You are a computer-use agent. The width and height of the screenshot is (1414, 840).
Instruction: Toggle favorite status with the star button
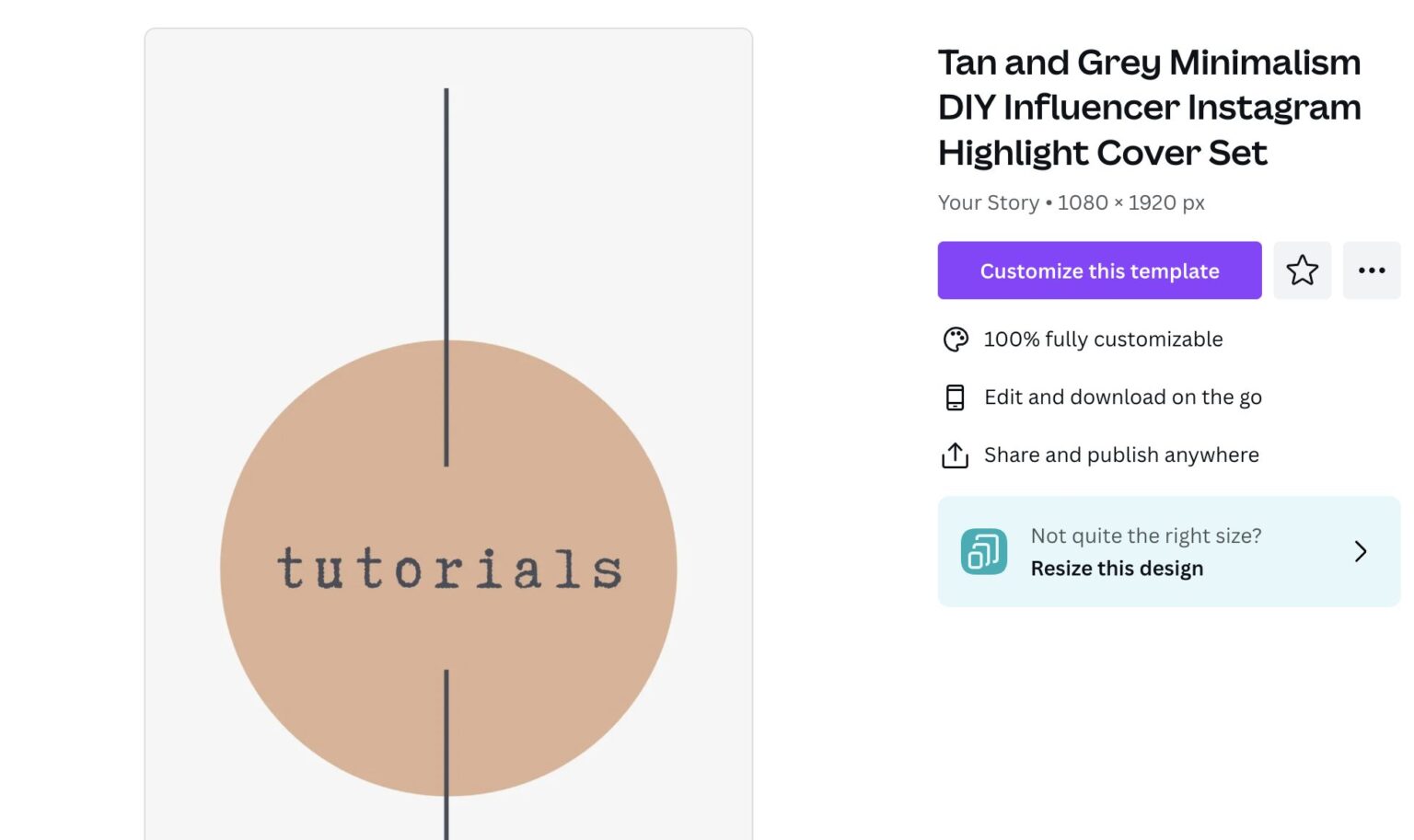(x=1303, y=270)
